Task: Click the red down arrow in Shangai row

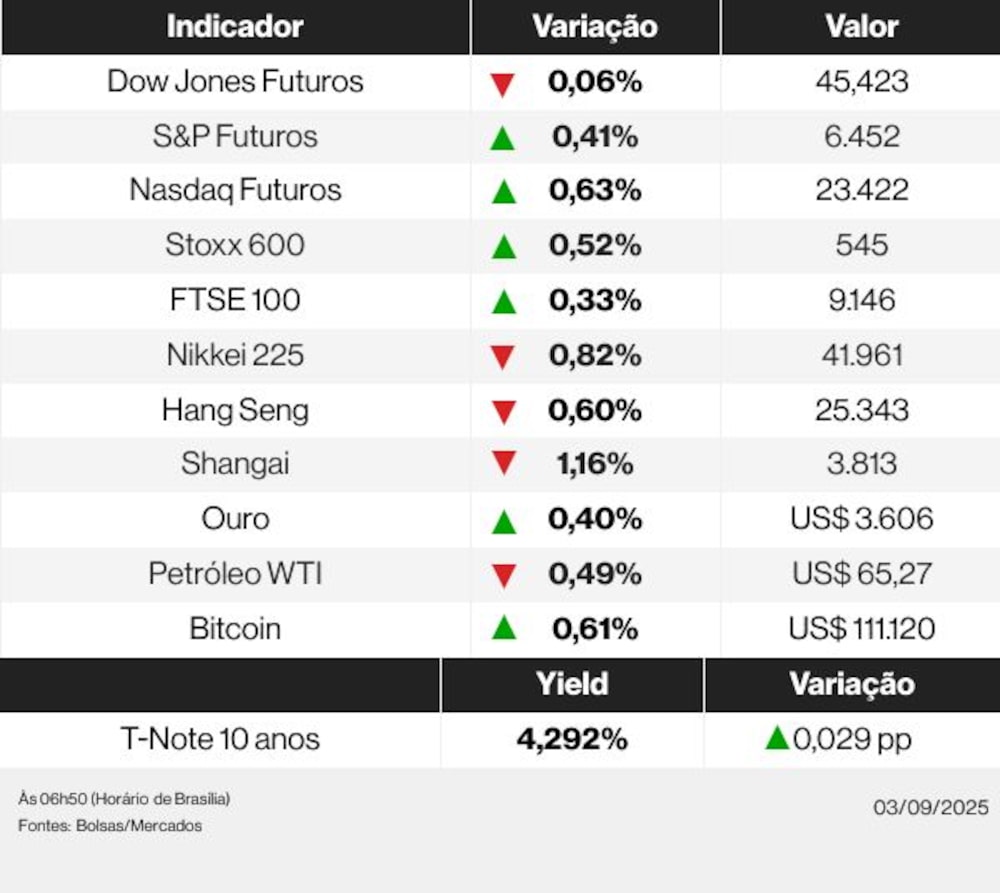Action: [x=504, y=464]
